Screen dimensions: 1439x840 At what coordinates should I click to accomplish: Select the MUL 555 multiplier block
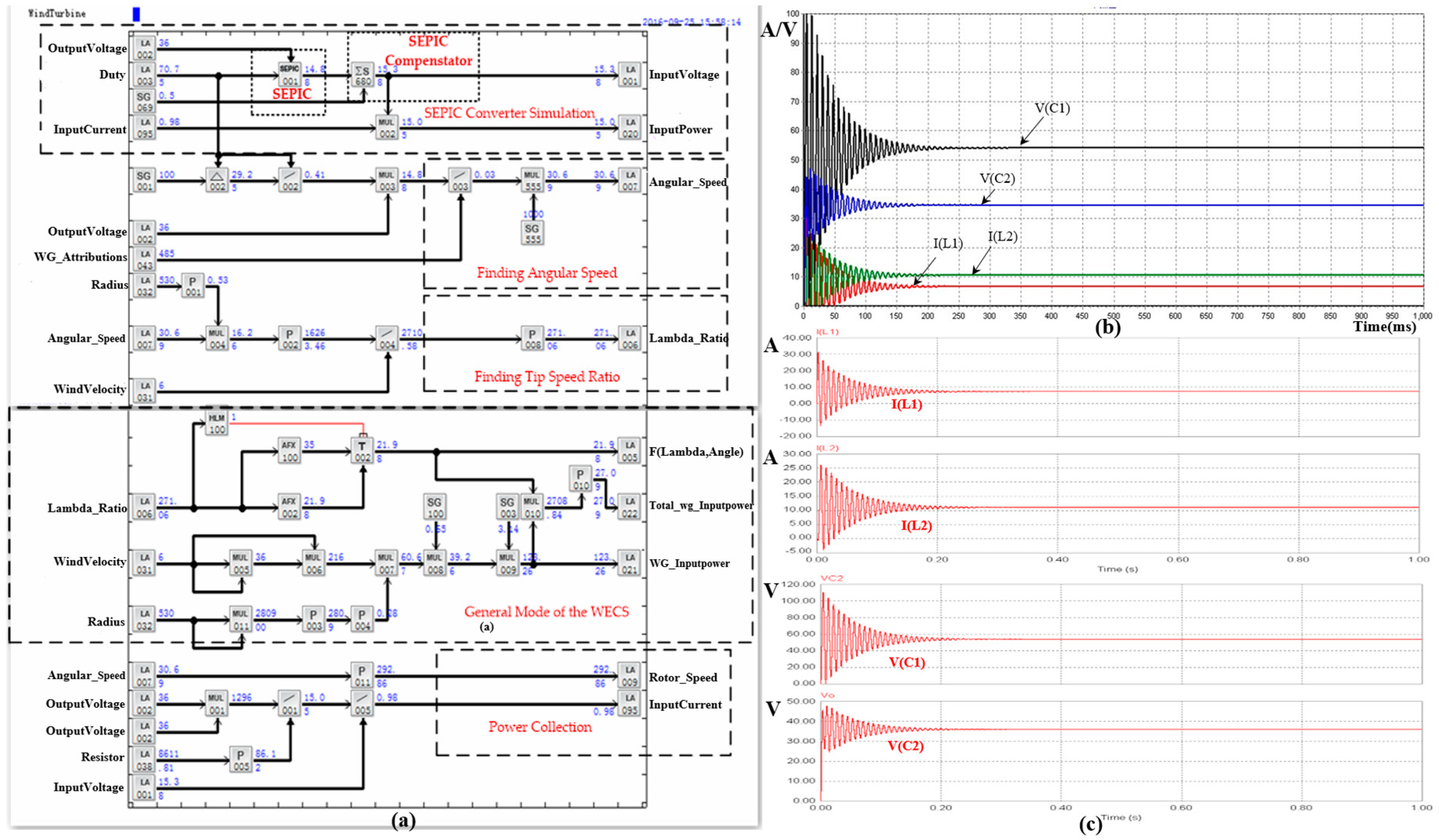click(532, 180)
